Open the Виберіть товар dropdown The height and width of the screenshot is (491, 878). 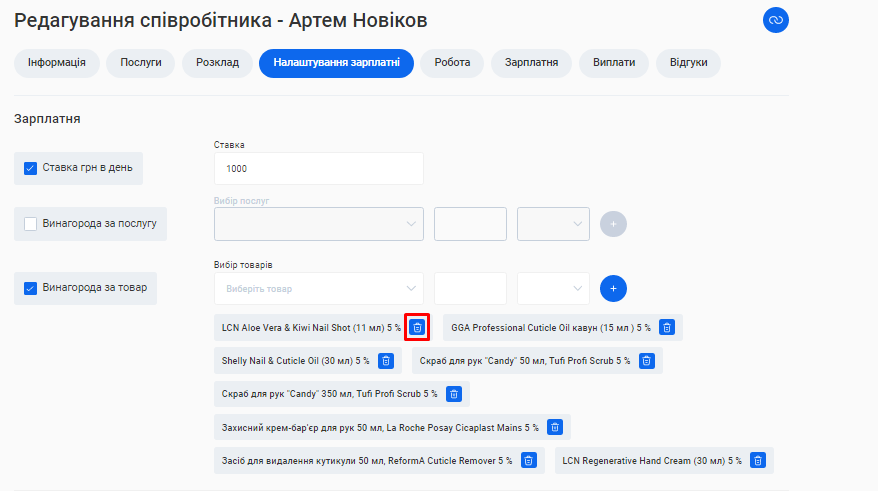[319, 288]
